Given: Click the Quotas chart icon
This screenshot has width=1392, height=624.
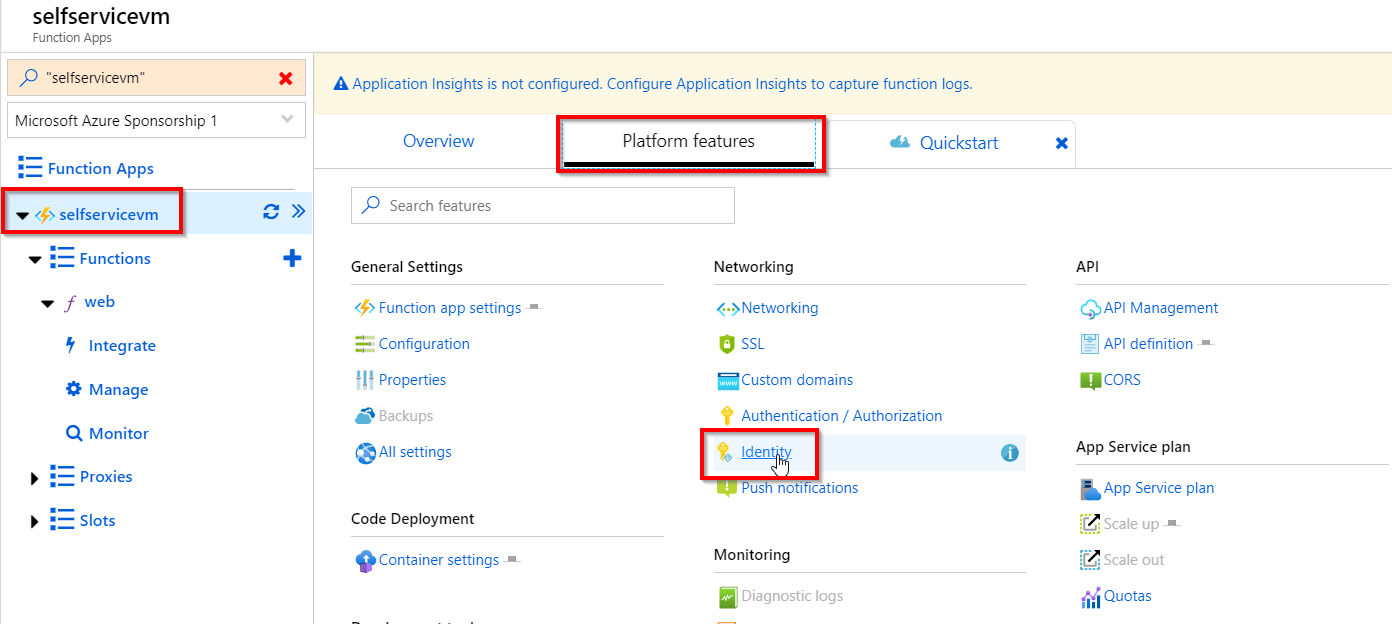Looking at the screenshot, I should (1090, 597).
